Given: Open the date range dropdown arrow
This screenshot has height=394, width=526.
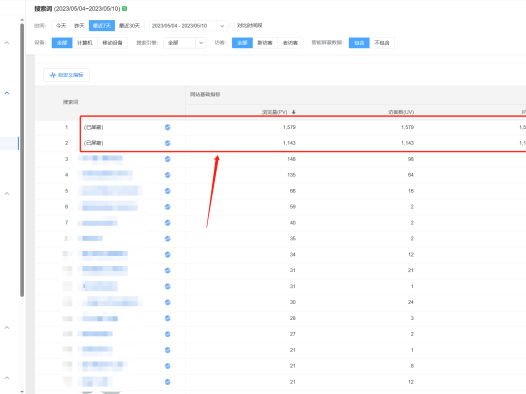Looking at the screenshot, I should click(x=222, y=26).
